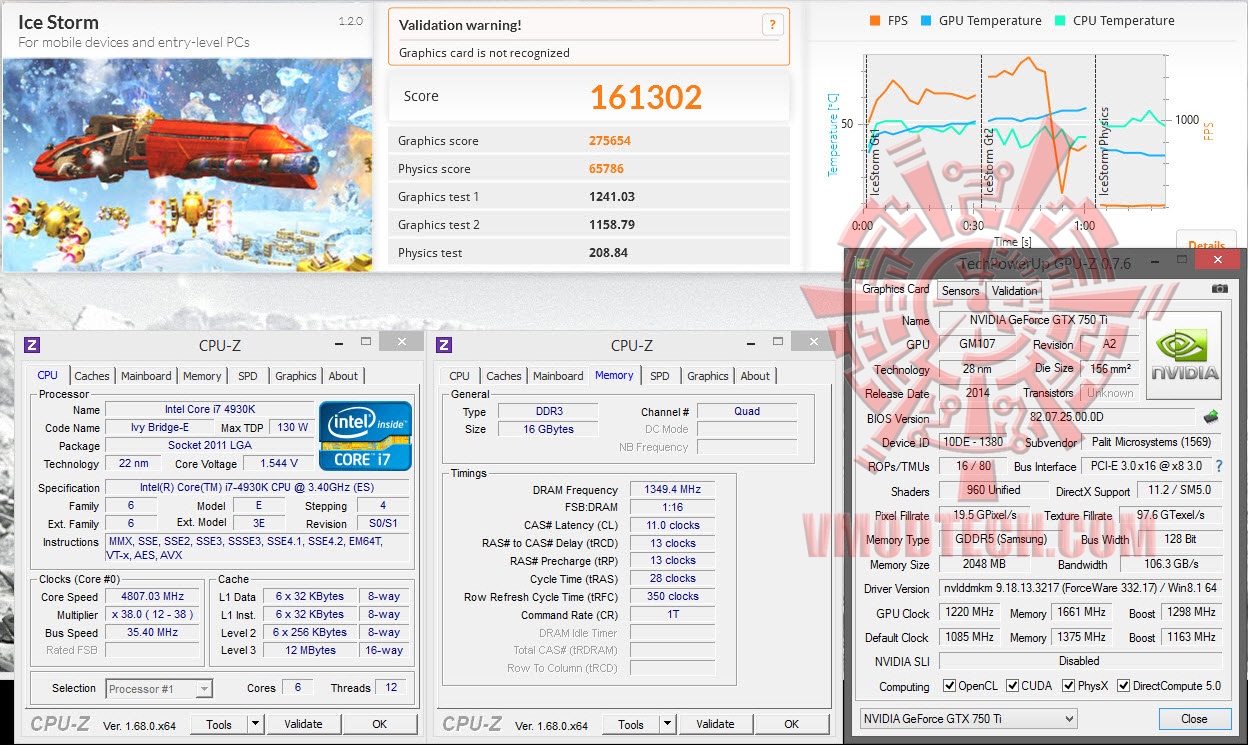Viewport: 1248px width, 745px height.
Task: Click the GPU-Z screenshot camera icon
Action: [1219, 289]
